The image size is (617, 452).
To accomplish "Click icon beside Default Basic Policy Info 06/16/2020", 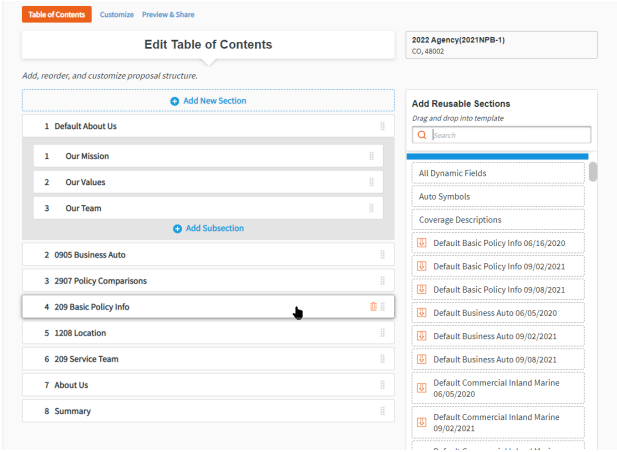I will pyautogui.click(x=422, y=243).
